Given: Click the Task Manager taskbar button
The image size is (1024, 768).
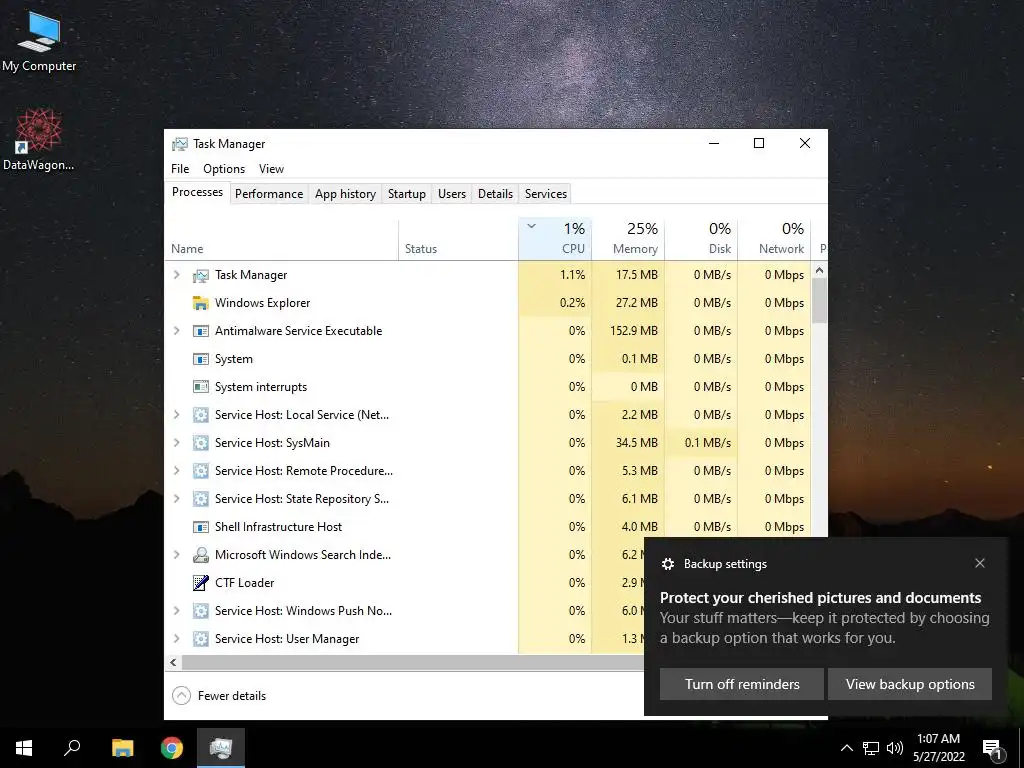Looking at the screenshot, I should [221, 748].
